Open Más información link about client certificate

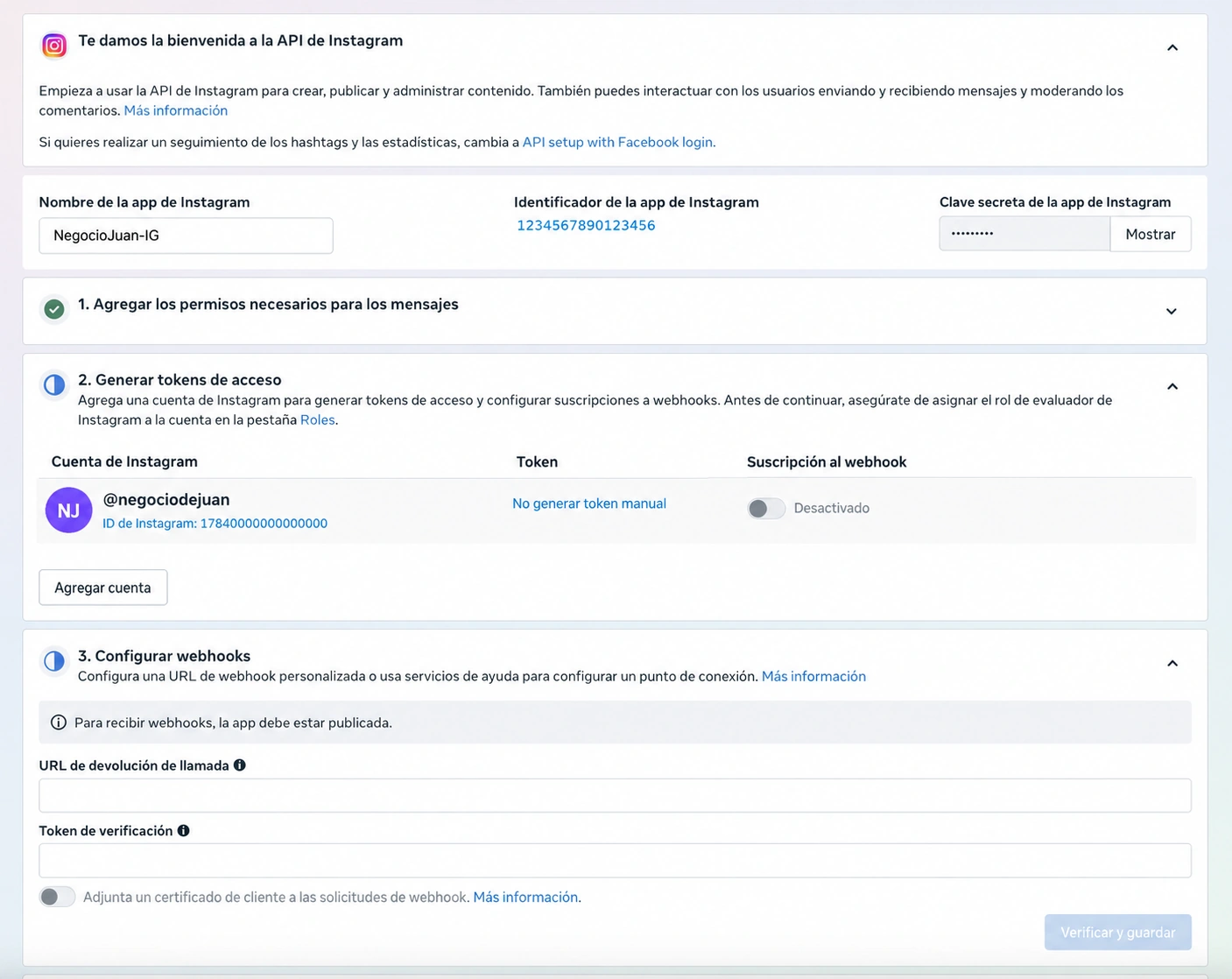click(525, 897)
